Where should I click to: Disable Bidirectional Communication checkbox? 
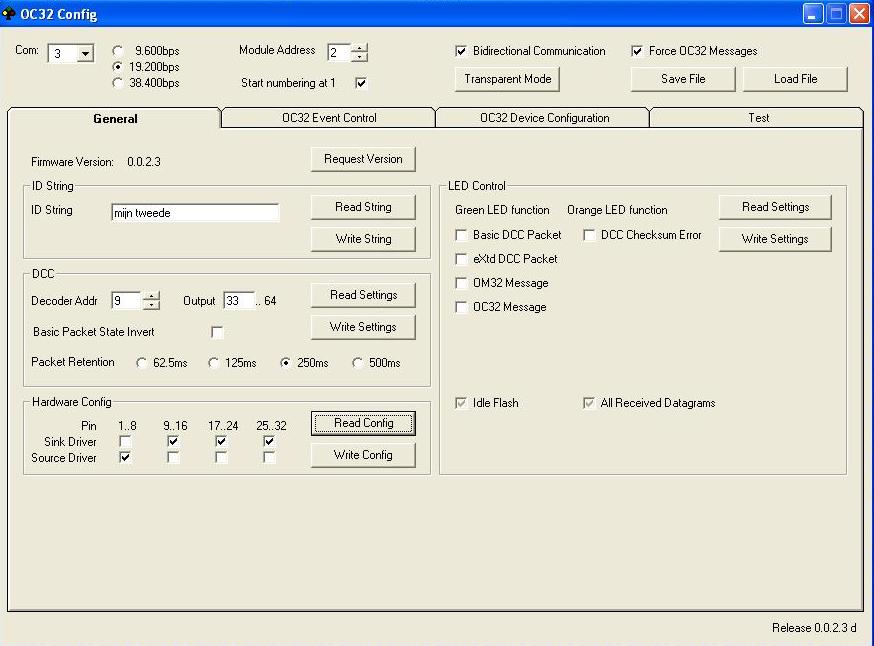[x=461, y=51]
